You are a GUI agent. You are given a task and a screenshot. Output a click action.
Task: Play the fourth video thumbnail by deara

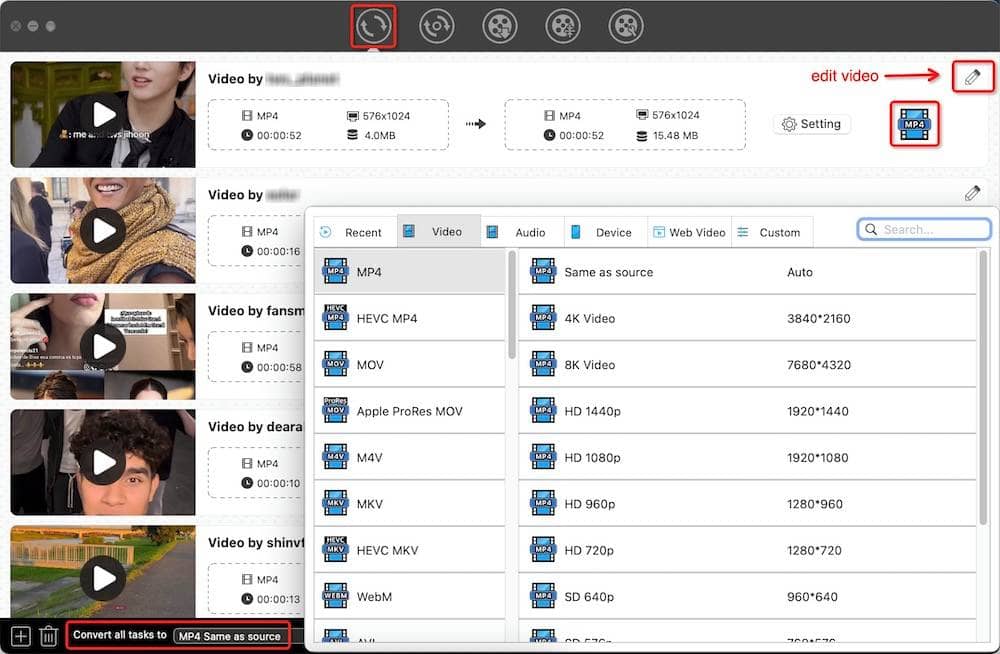103,463
